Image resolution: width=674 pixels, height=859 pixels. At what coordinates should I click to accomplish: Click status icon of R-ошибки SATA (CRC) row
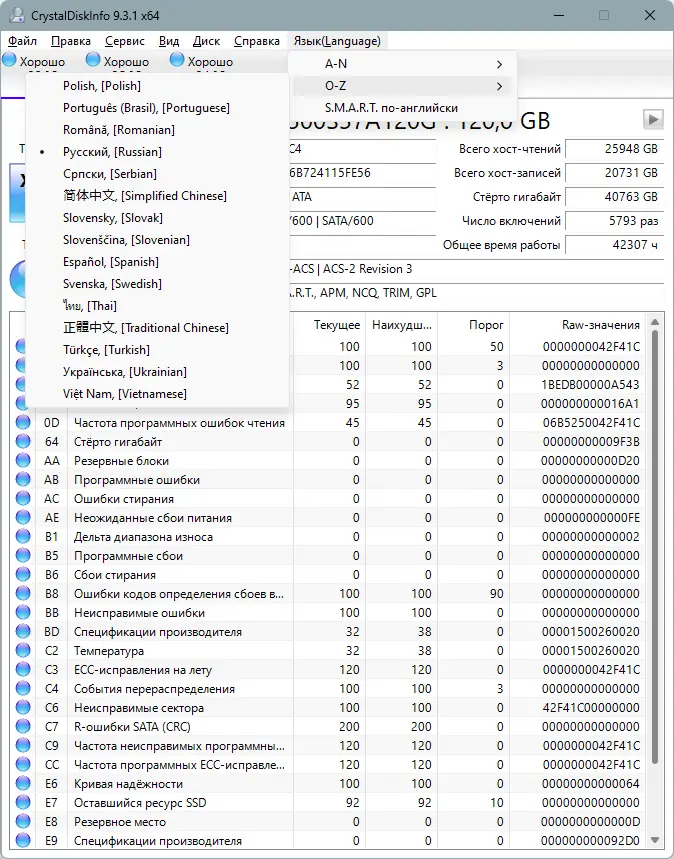[x=23, y=726]
